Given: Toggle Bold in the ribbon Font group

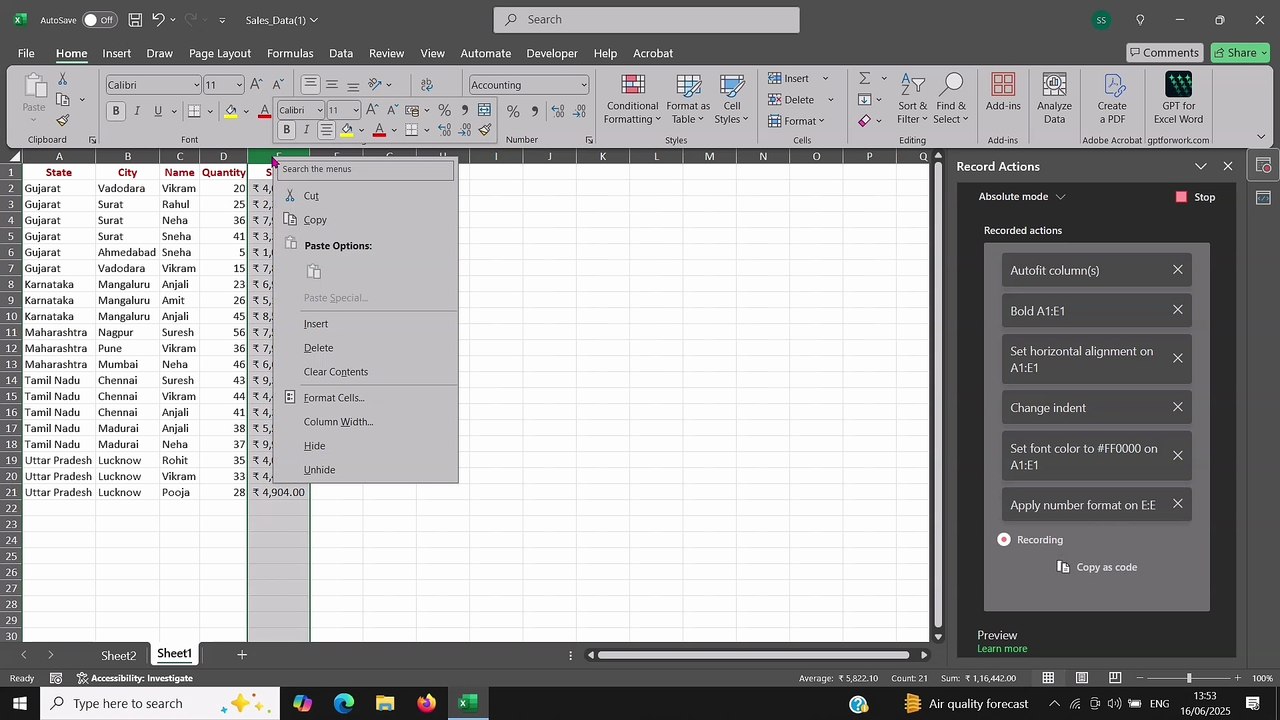Looking at the screenshot, I should [116, 111].
